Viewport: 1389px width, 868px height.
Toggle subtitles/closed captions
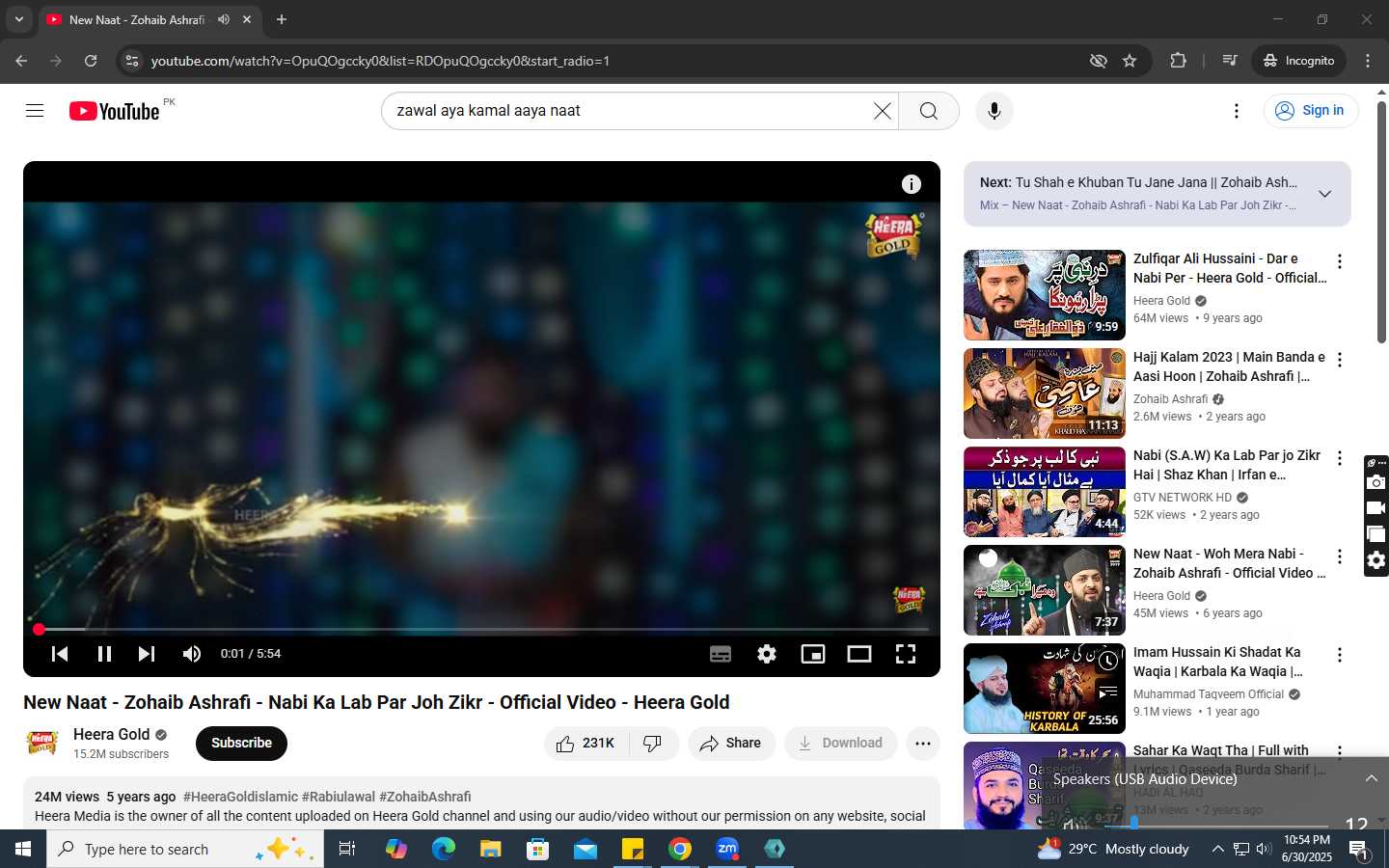[x=721, y=654]
